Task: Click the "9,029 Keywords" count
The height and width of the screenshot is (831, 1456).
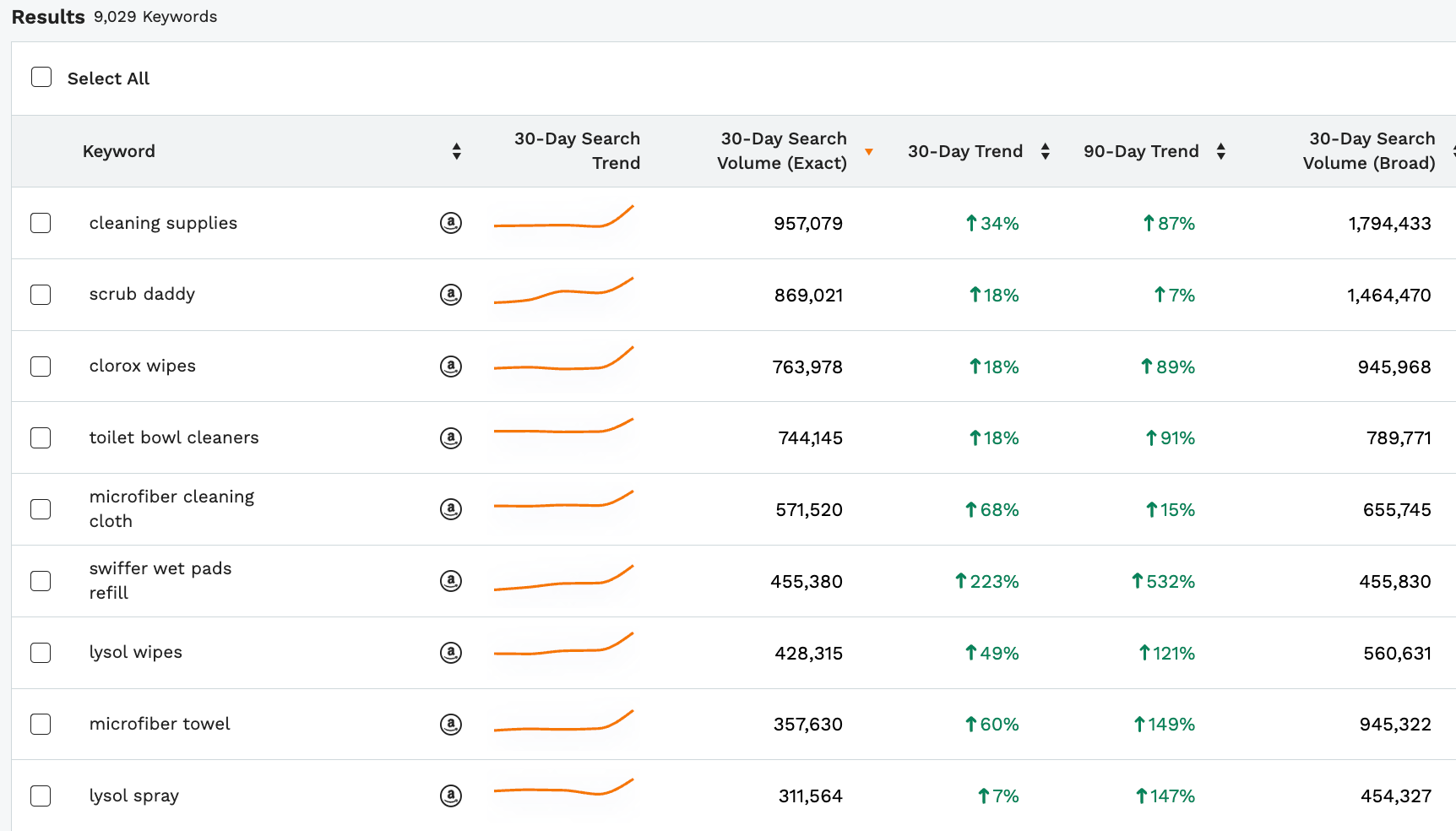Action: pyautogui.click(x=155, y=17)
